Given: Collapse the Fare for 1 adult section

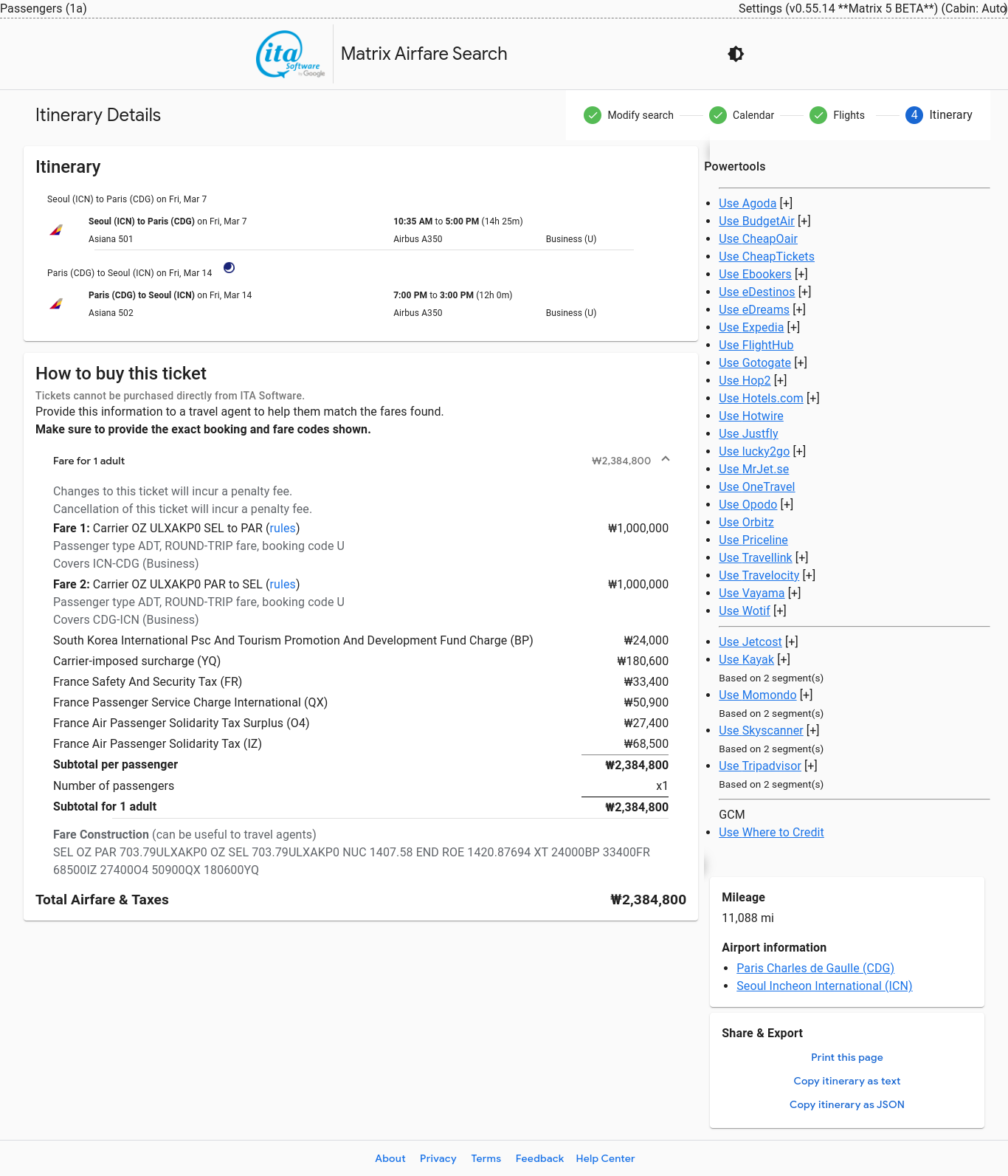Looking at the screenshot, I should (666, 459).
